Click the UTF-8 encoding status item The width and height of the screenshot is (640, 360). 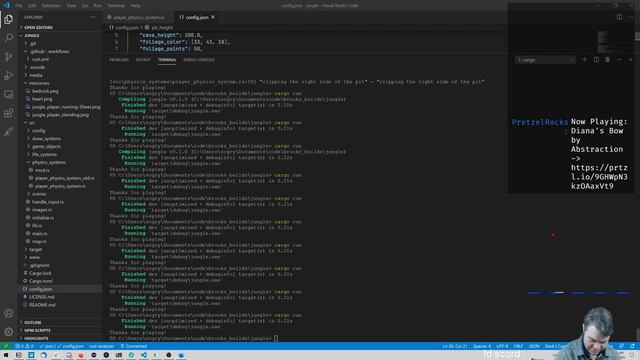[502, 346]
